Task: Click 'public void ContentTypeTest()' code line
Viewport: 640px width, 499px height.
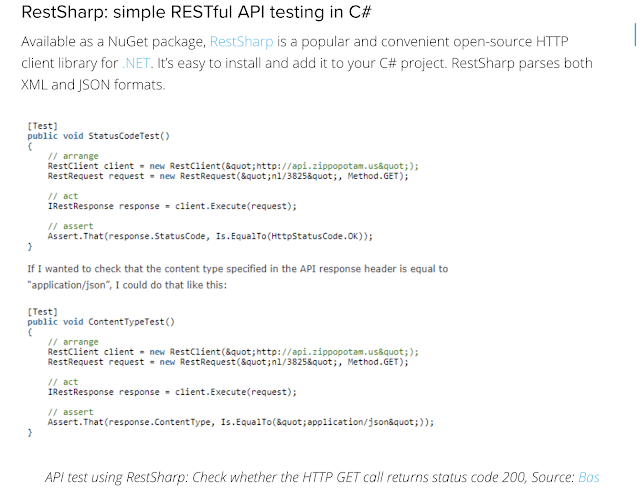Action: (x=101, y=322)
